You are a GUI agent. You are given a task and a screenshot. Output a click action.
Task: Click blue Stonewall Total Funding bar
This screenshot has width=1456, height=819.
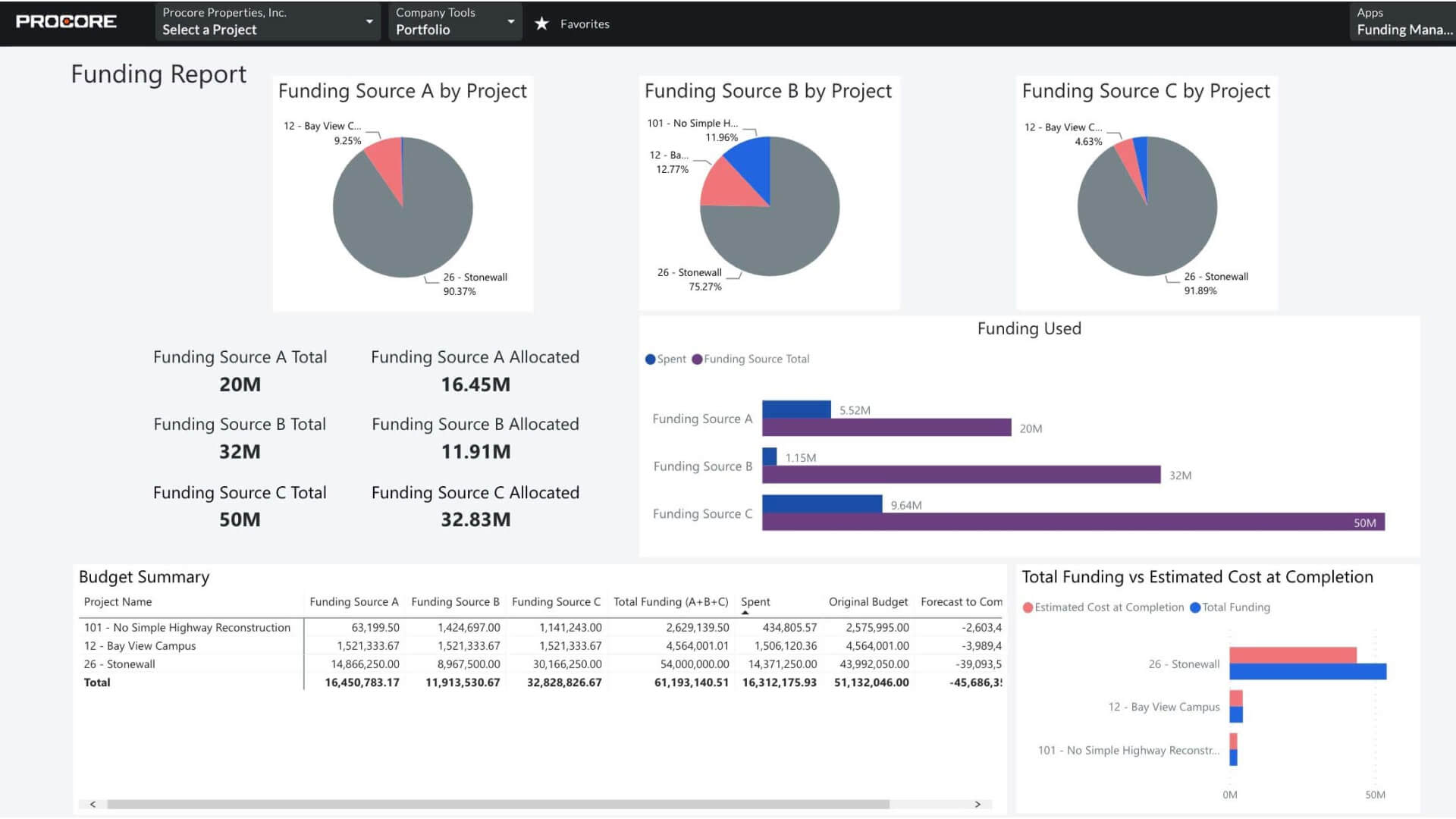pyautogui.click(x=1307, y=672)
